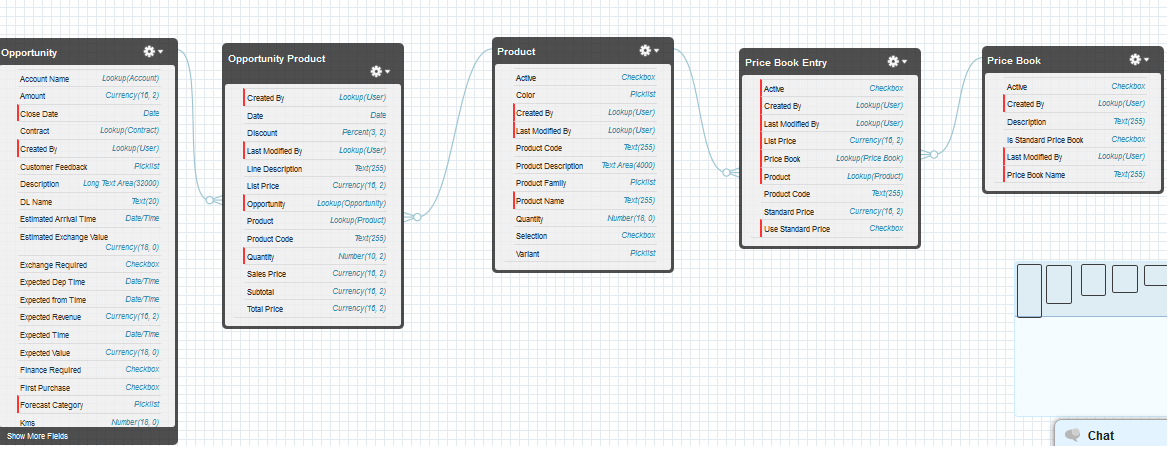The height and width of the screenshot is (450, 1170).
Task: Click the Product Description field row
Action: (x=585, y=166)
